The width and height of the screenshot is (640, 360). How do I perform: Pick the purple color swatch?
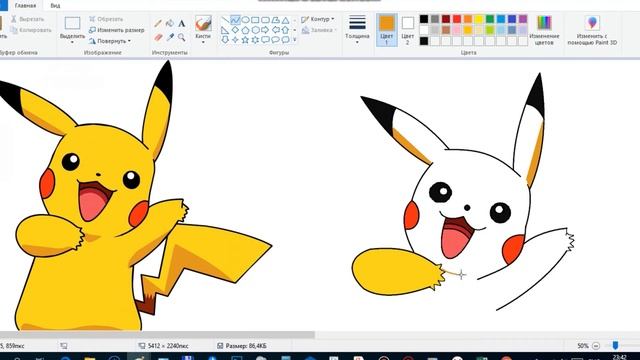523,19
